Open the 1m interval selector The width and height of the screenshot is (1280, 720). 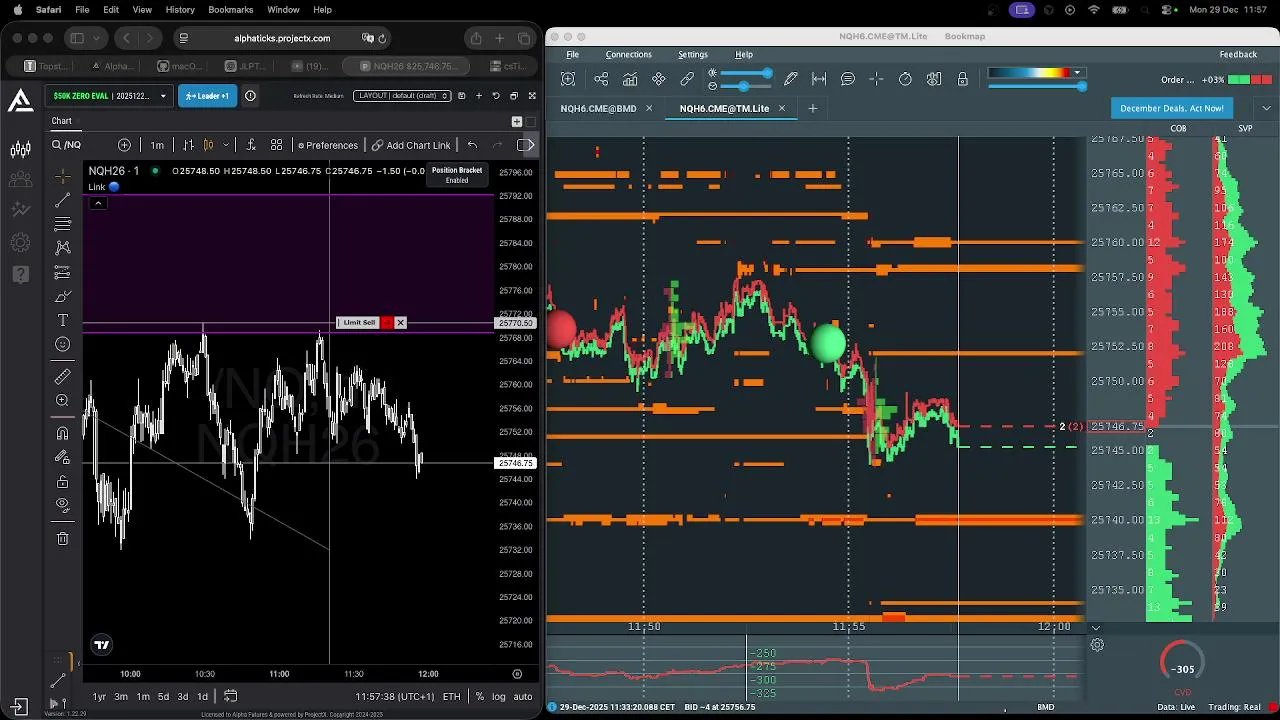click(x=157, y=145)
